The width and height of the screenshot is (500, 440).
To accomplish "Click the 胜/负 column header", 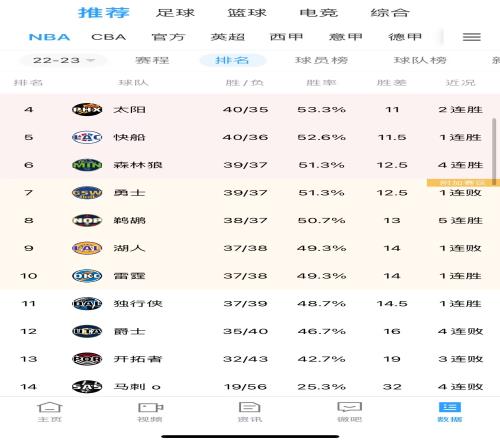I will pos(245,83).
